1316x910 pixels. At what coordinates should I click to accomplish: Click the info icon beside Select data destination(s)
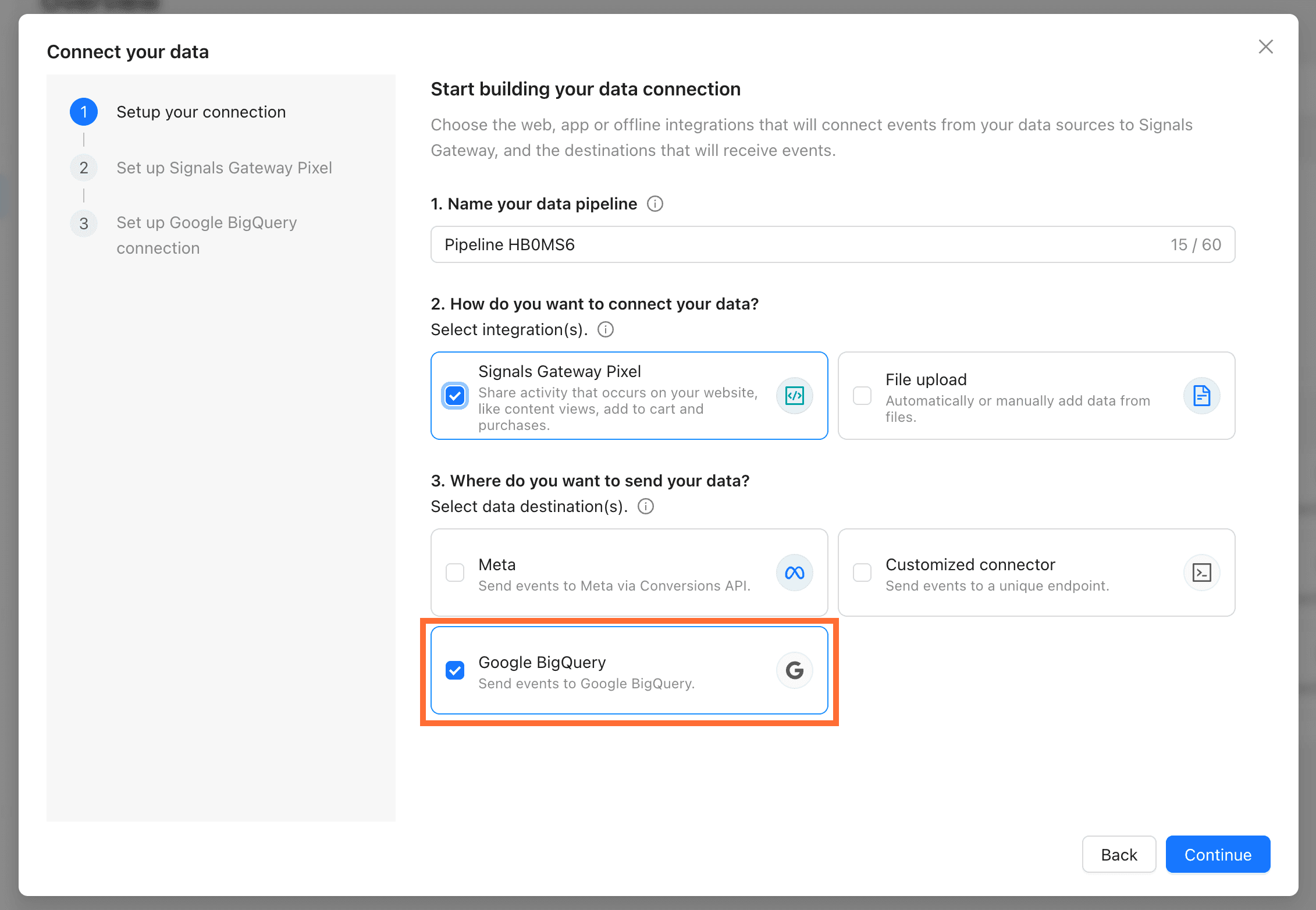click(646, 506)
